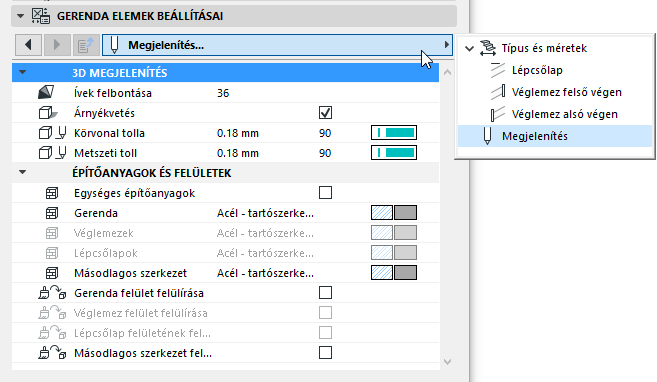Click the Árnyékvetés shadow cube icon
Viewport: 657px width, 382px height.
[48, 113]
